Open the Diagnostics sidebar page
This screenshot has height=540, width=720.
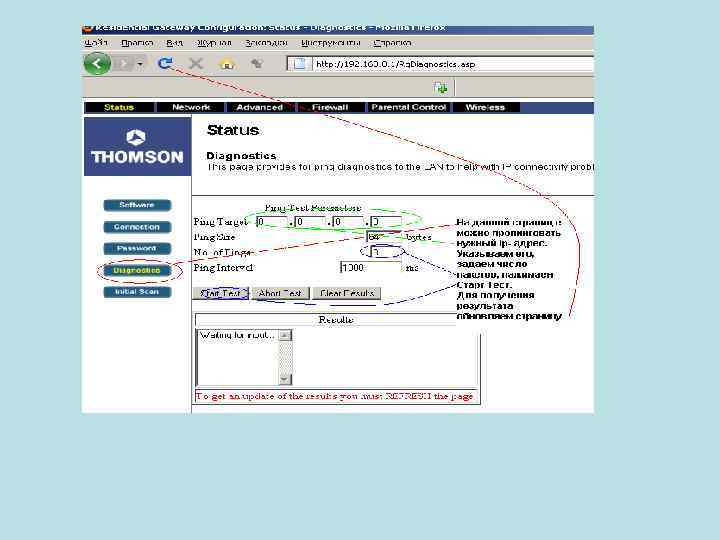tap(137, 270)
